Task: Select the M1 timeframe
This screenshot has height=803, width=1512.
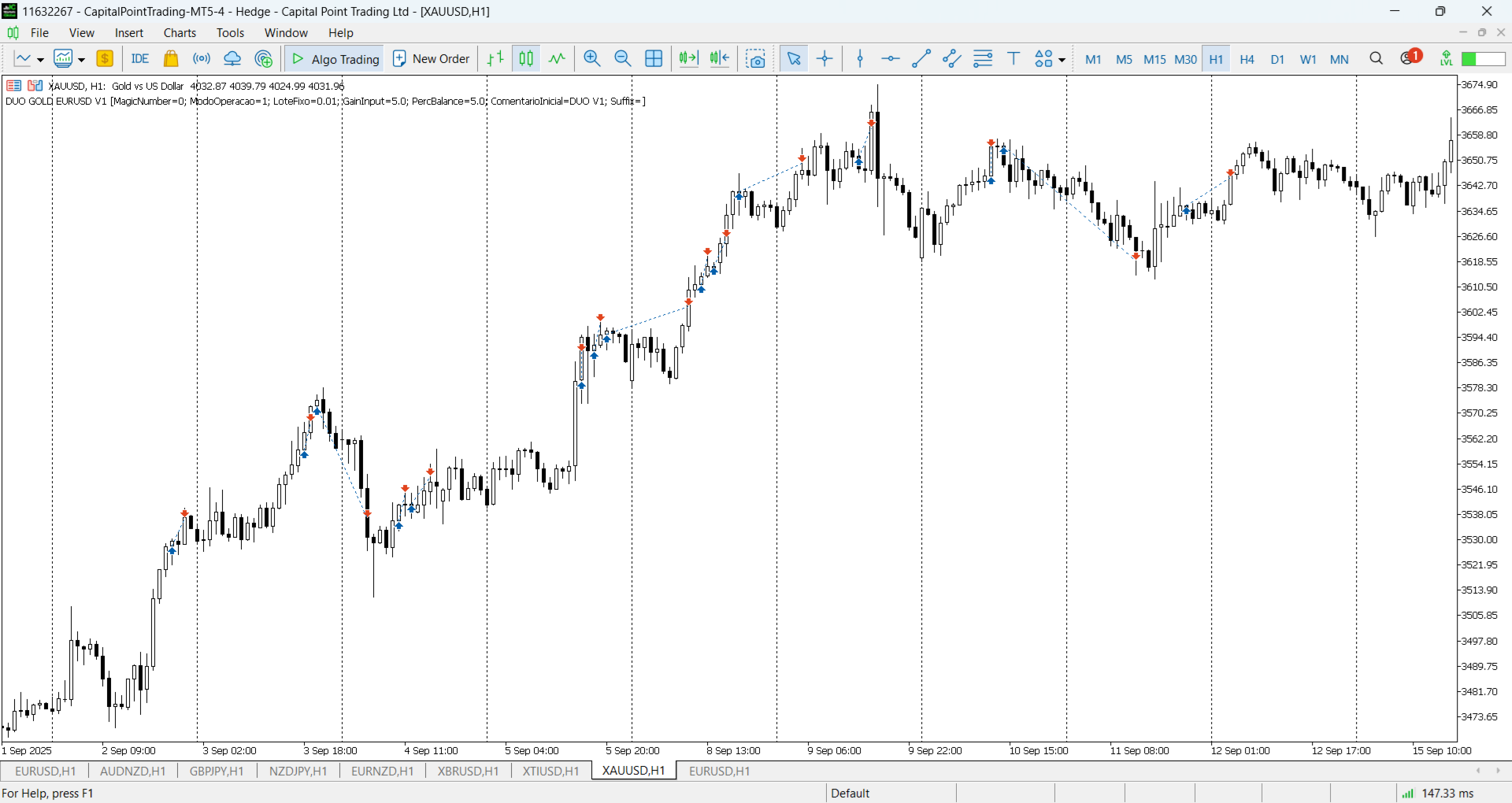Action: 1093,60
